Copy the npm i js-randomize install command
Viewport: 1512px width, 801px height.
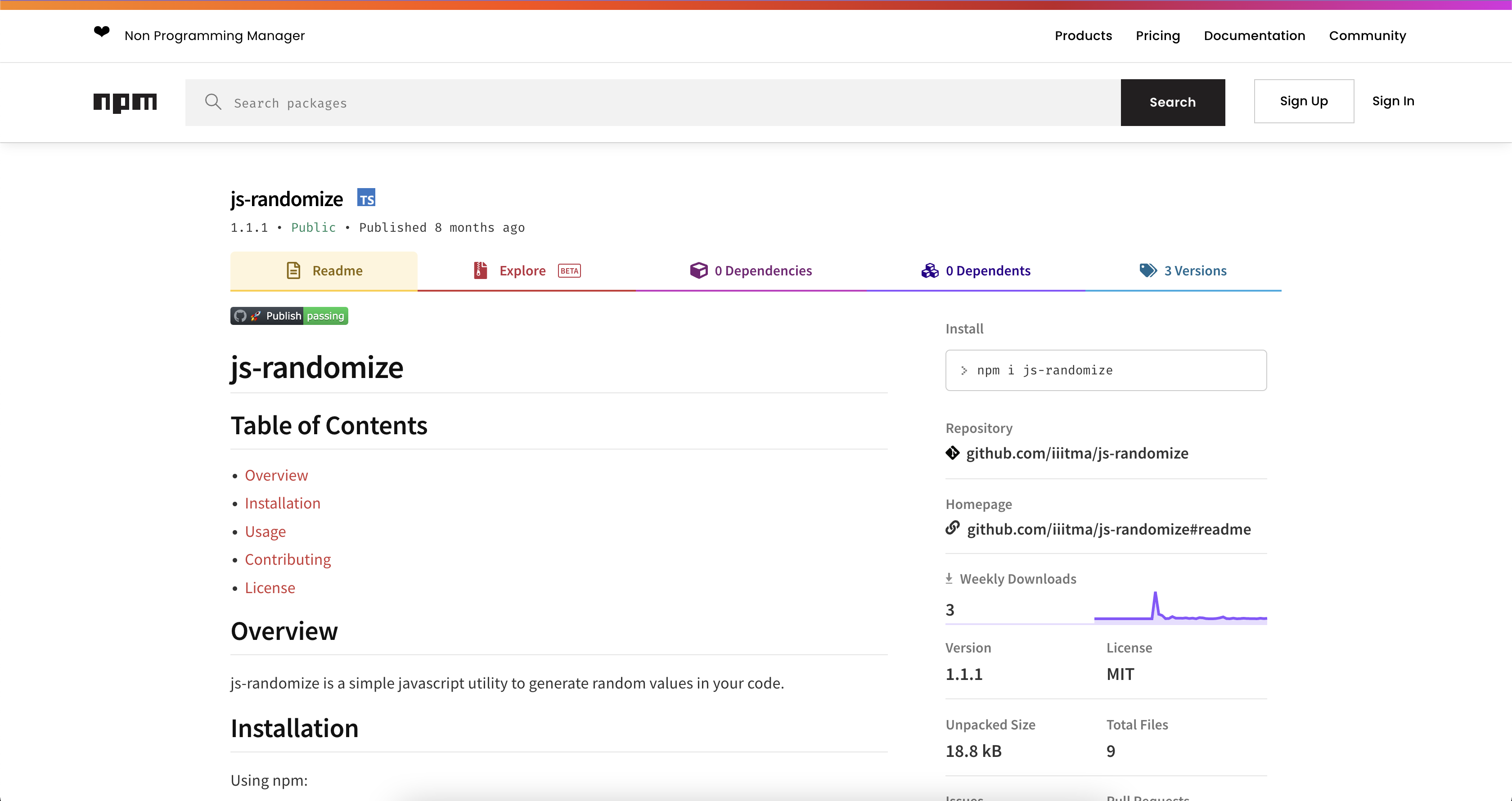tap(1106, 370)
